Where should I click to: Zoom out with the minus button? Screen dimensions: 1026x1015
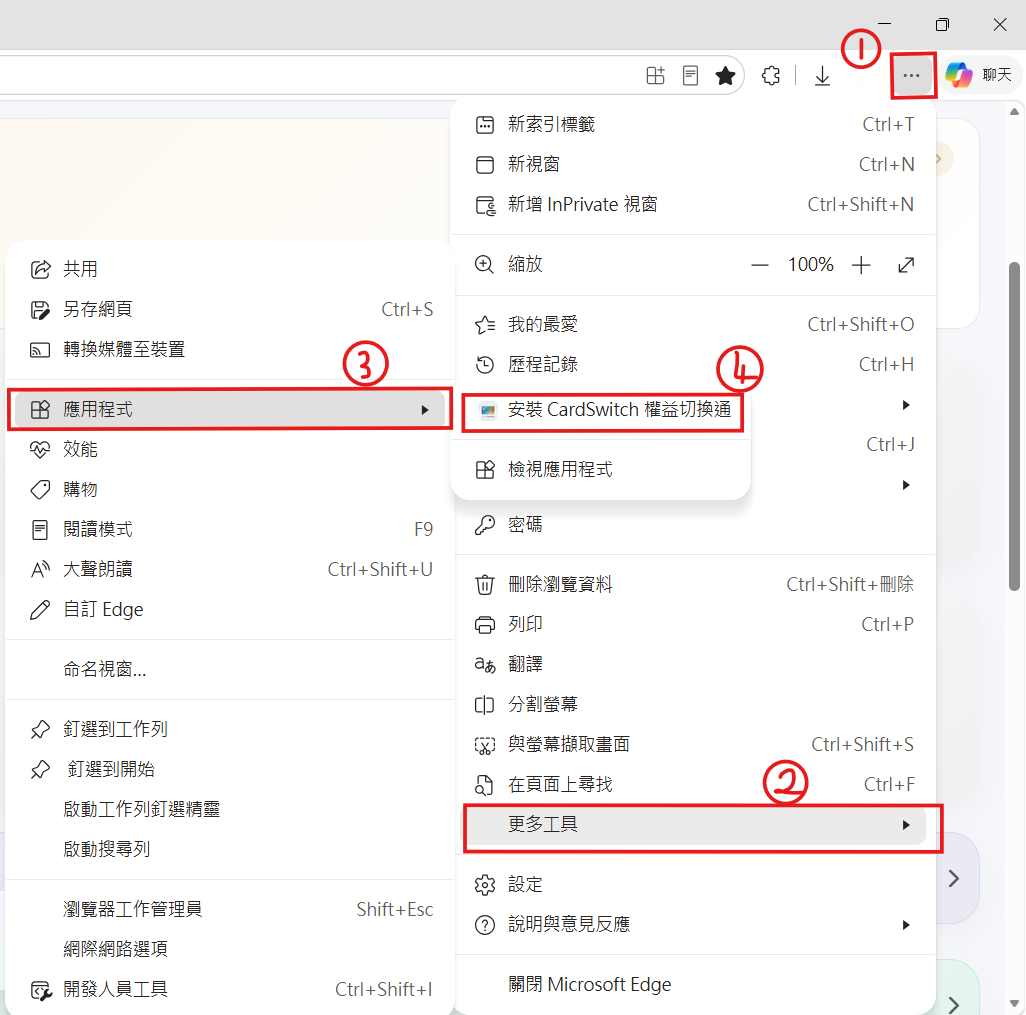pyautogui.click(x=760, y=265)
